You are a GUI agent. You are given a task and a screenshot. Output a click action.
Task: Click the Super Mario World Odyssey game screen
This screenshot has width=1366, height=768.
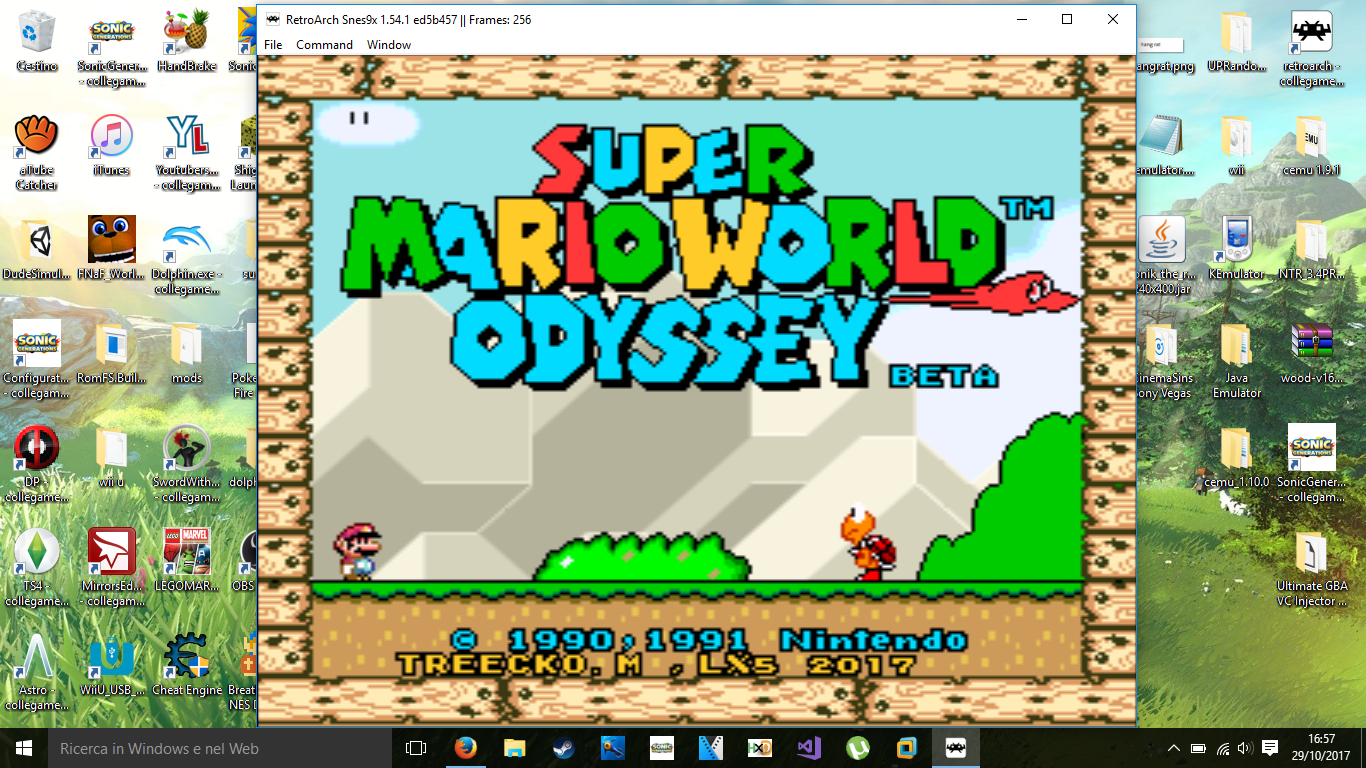coord(697,390)
